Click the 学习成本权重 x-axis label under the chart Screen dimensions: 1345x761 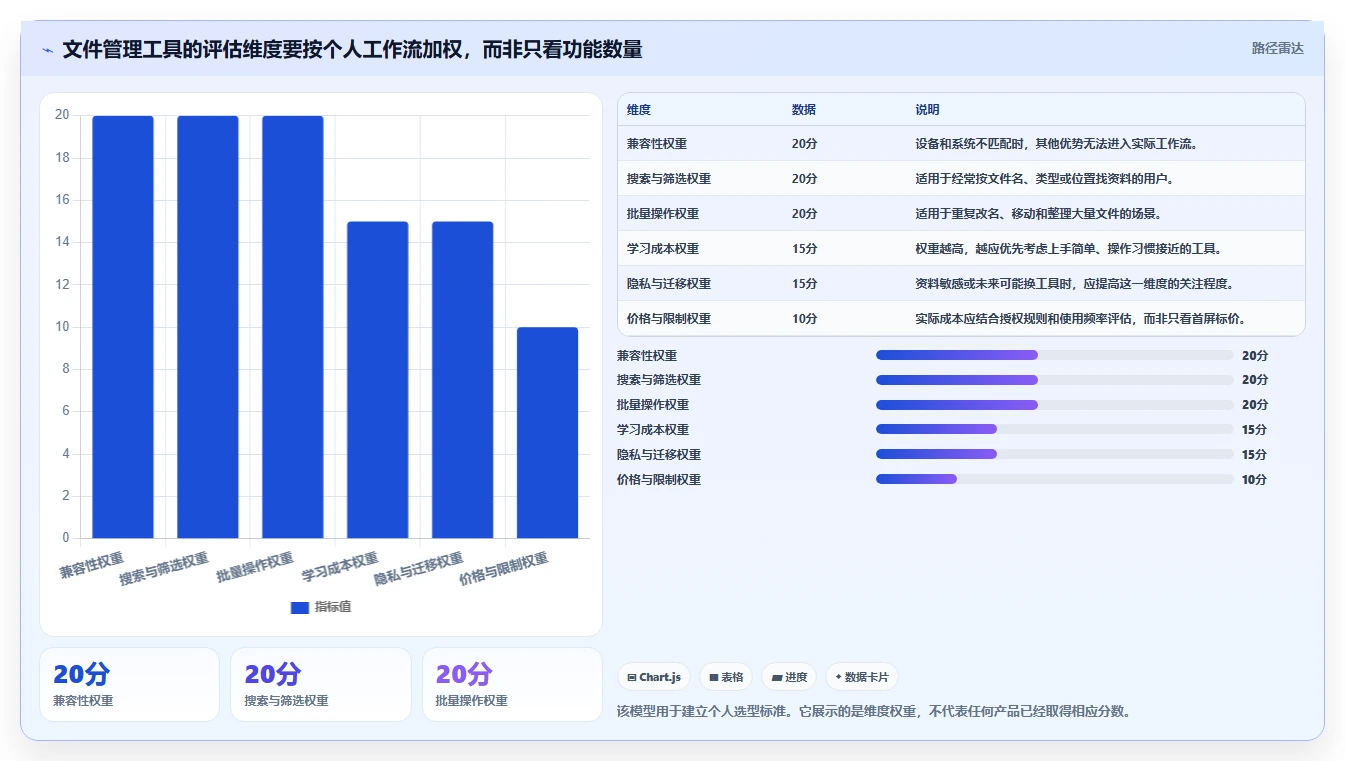point(340,567)
